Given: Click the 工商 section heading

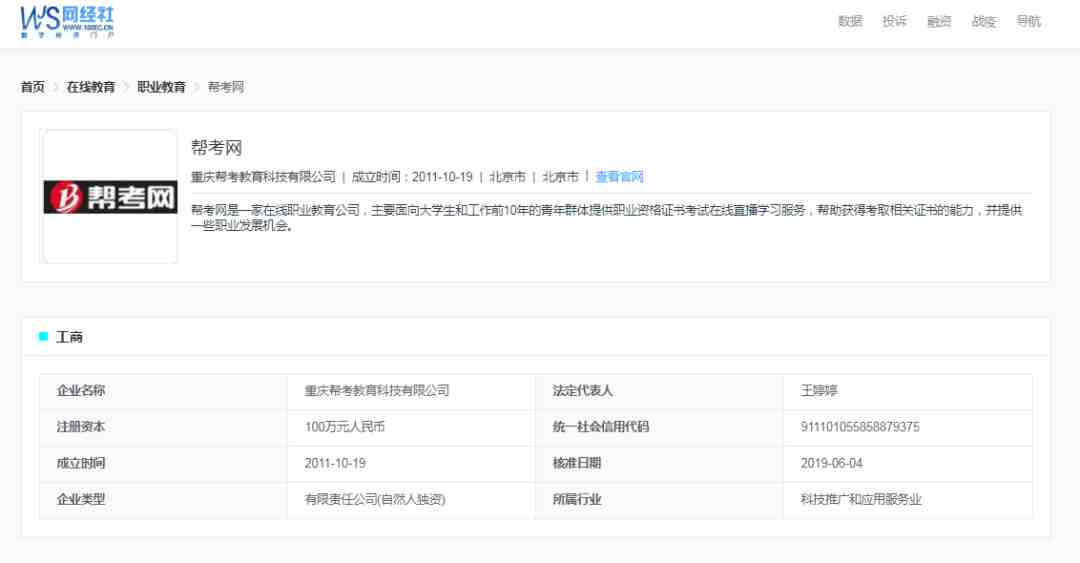Looking at the screenshot, I should pos(69,337).
